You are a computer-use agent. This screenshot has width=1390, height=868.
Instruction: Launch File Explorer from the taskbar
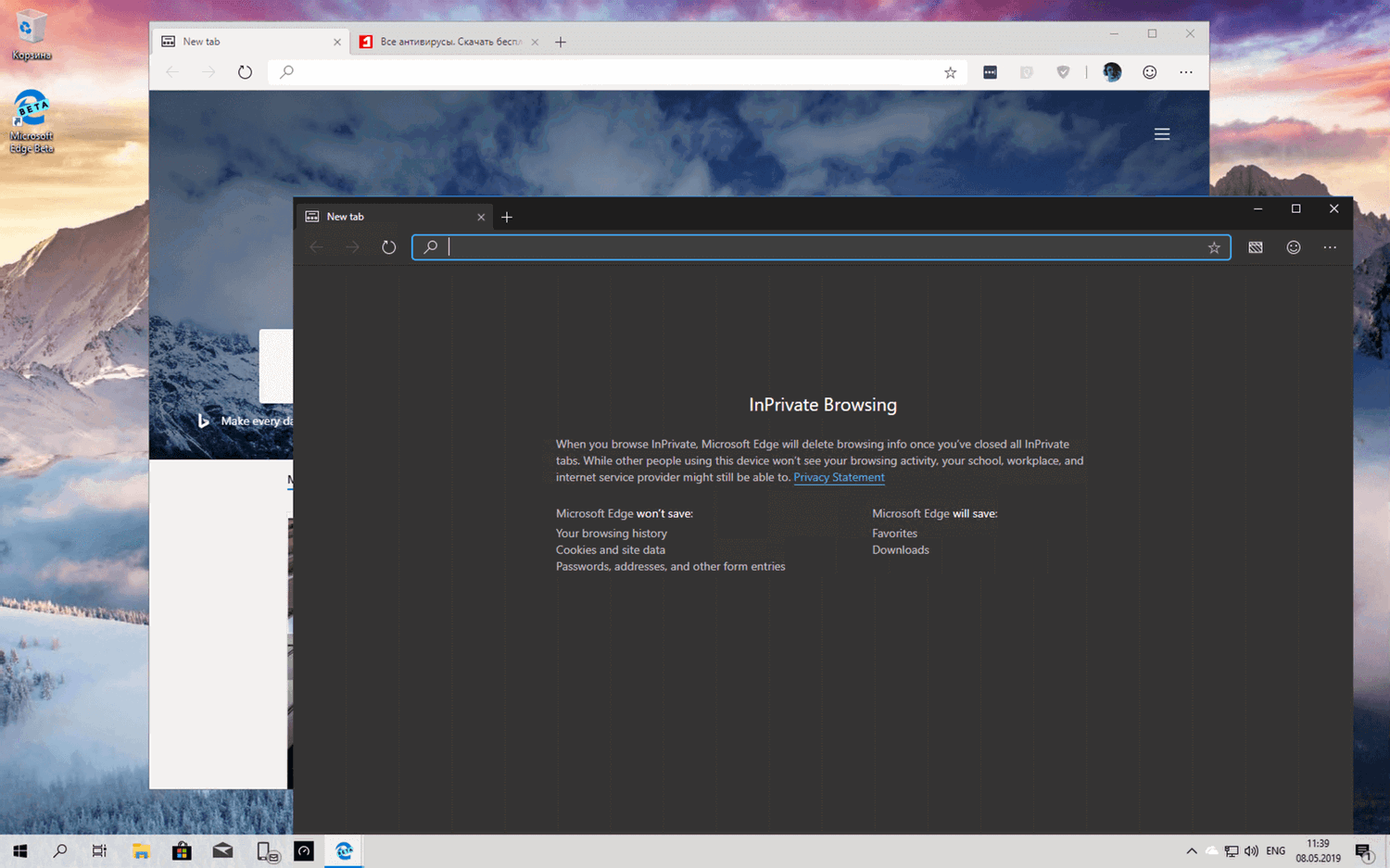click(x=141, y=851)
